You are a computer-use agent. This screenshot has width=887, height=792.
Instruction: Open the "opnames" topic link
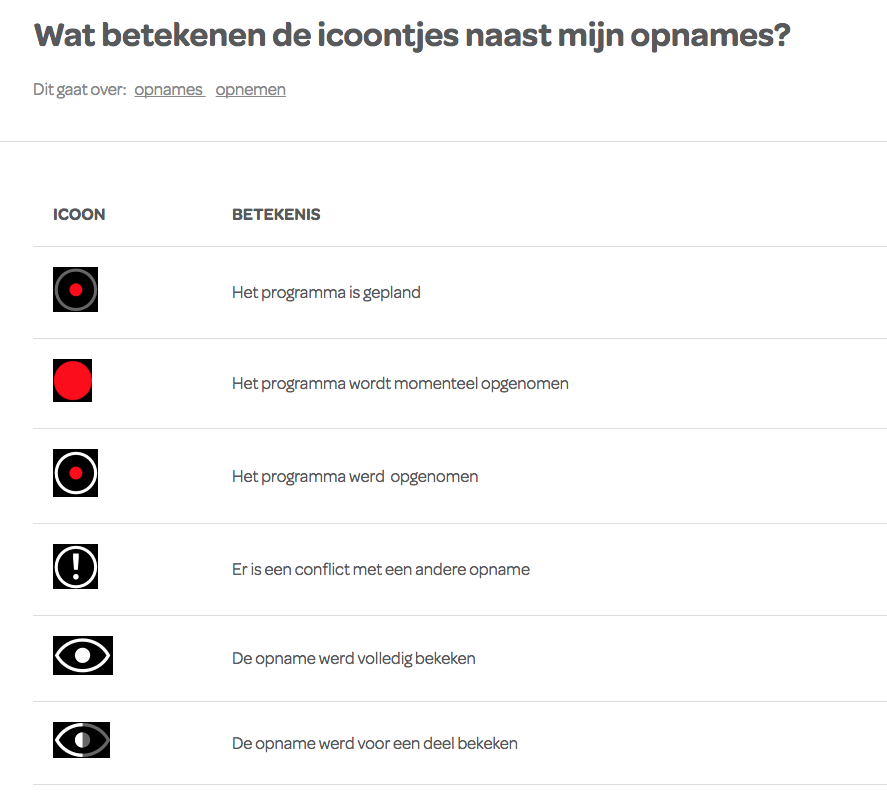pyautogui.click(x=168, y=90)
